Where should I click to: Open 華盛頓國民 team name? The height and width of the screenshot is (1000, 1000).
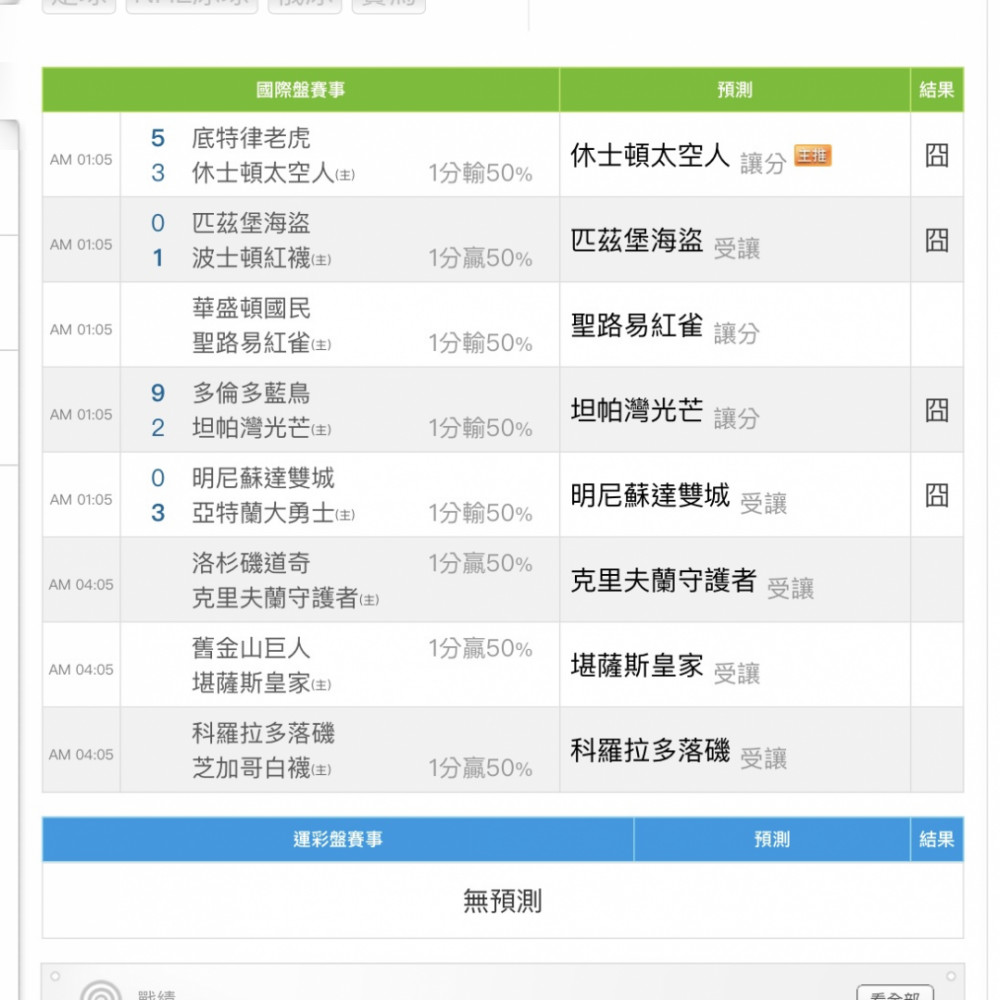click(251, 309)
